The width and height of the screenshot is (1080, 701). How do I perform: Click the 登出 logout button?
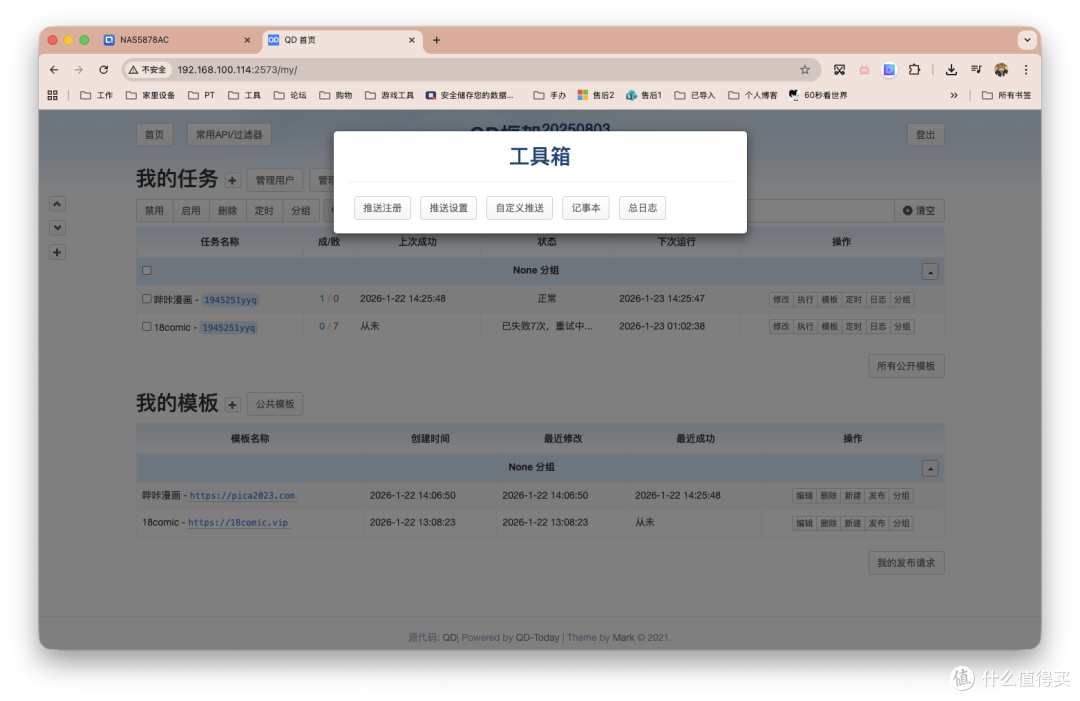click(926, 135)
